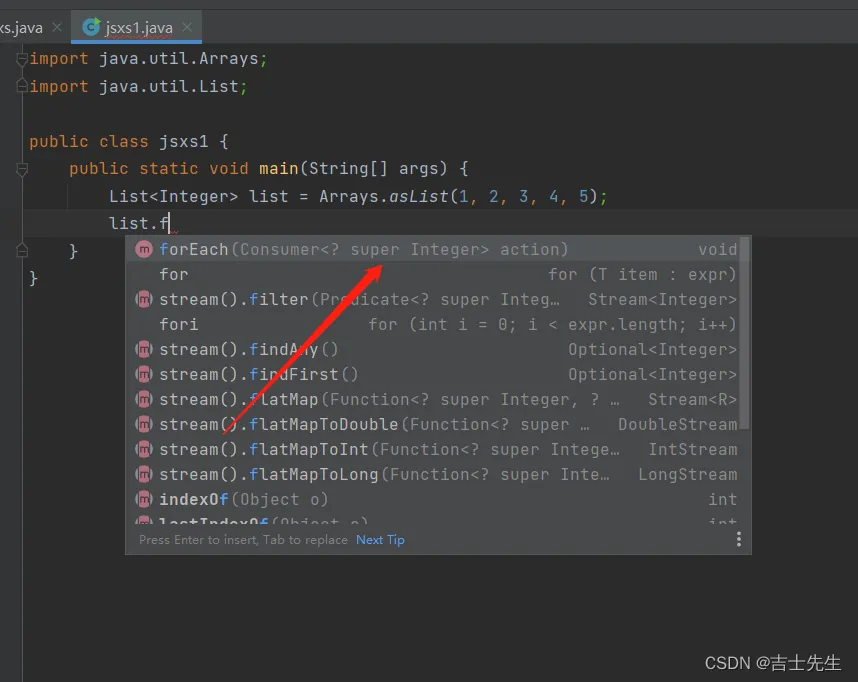Click method icon beside indexOf
Image resolution: width=858 pixels, height=682 pixels.
click(x=144, y=499)
